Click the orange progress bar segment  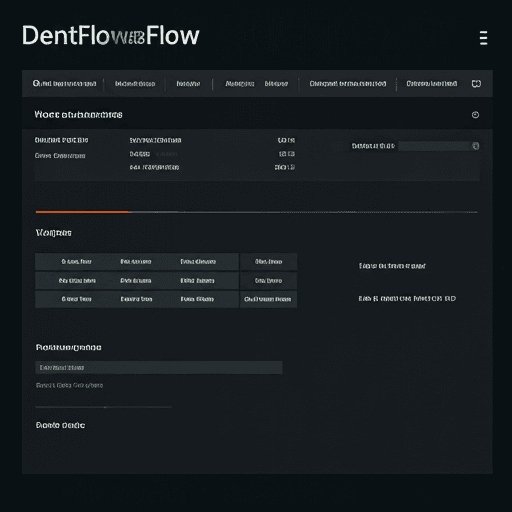click(x=83, y=212)
